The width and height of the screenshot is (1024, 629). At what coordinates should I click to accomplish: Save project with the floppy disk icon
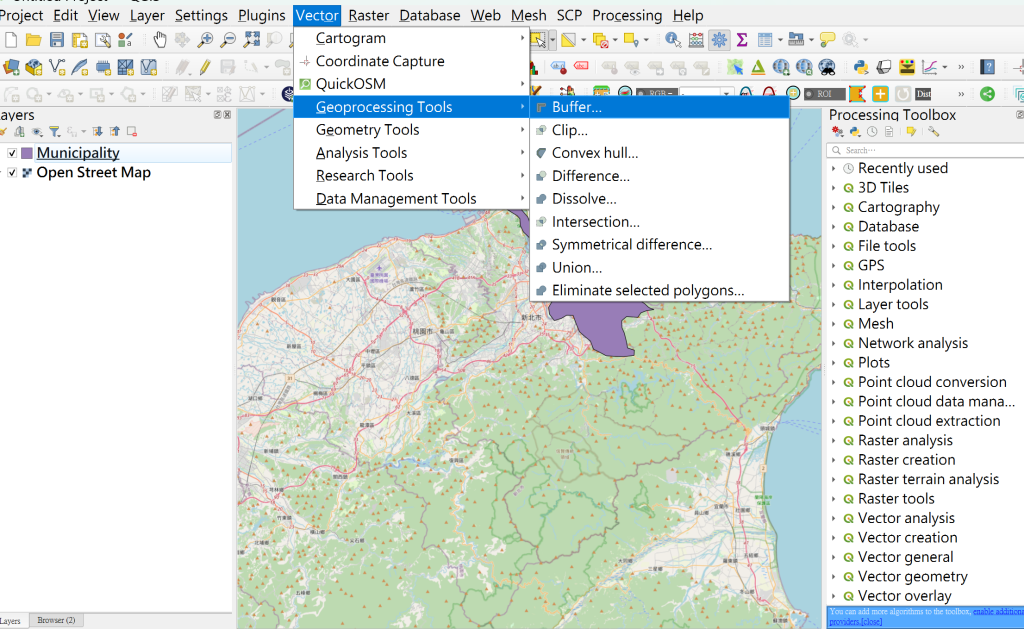coord(57,40)
